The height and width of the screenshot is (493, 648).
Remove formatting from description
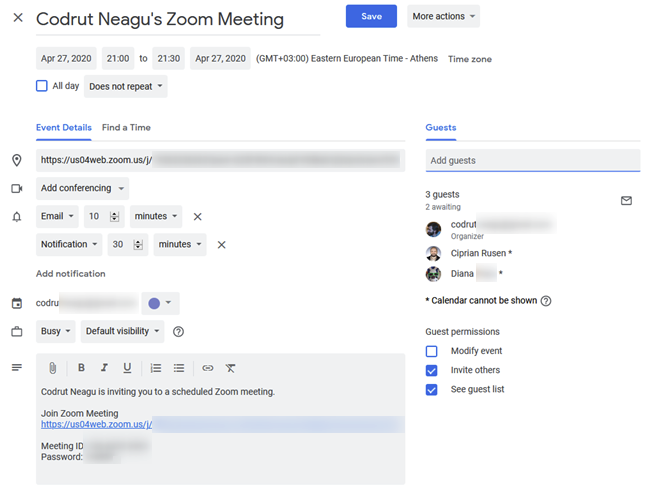230,368
